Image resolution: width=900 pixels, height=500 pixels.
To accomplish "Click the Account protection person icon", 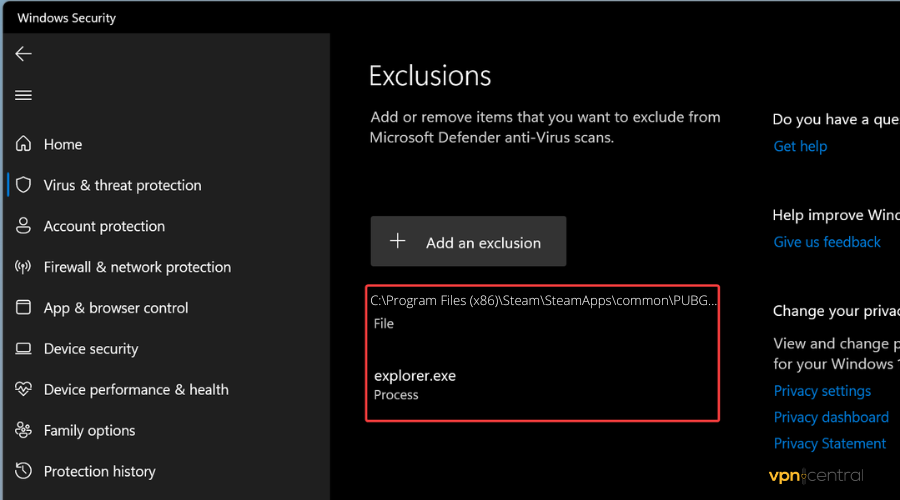I will 23,226.
